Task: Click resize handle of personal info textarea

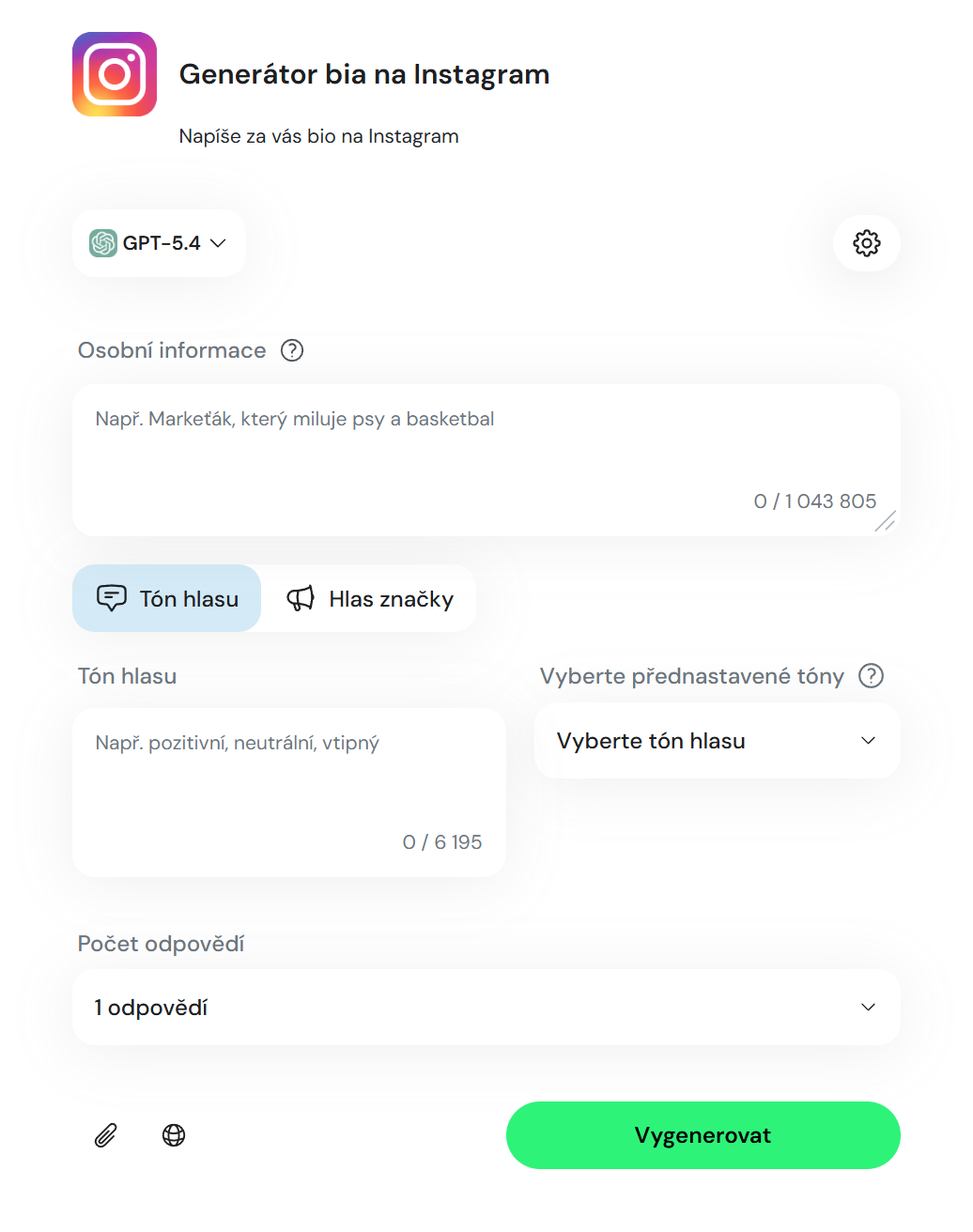Action: coord(886,521)
